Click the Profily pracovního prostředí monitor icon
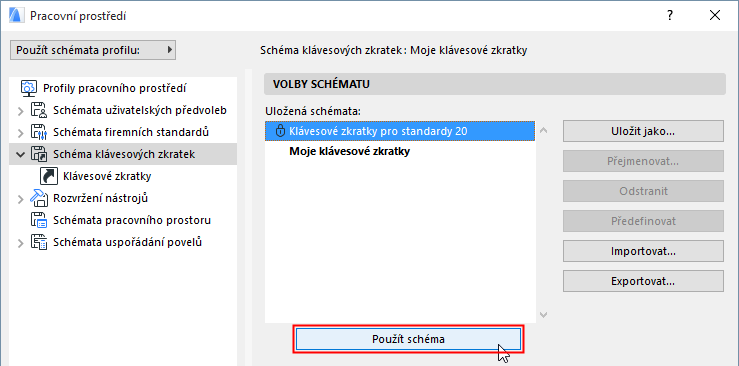The height and width of the screenshot is (366, 739). click(x=29, y=88)
